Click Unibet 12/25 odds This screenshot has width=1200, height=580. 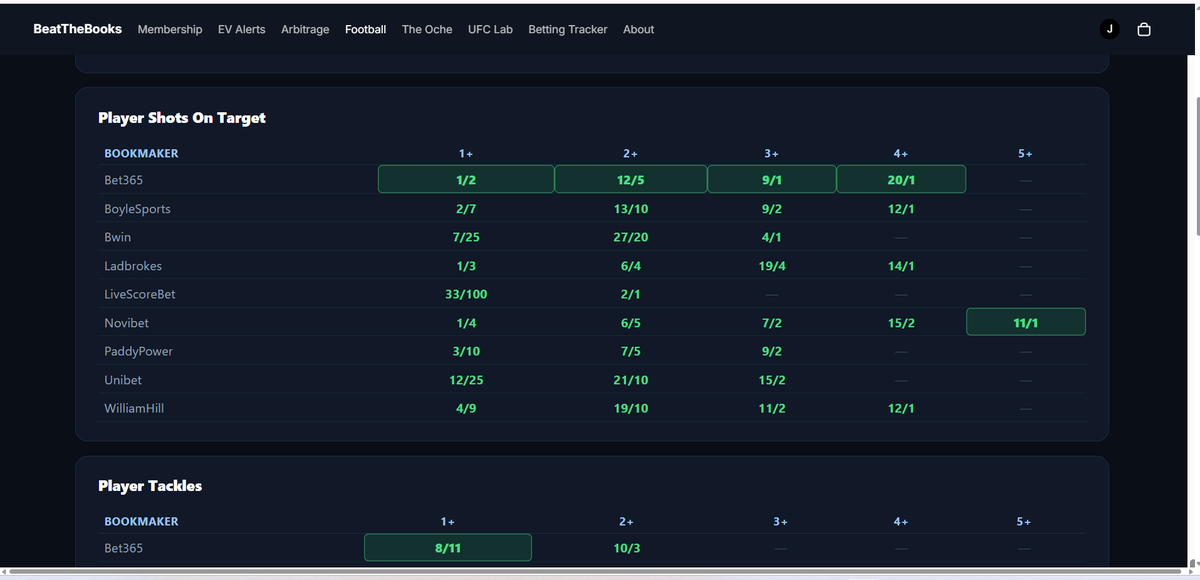[466, 380]
